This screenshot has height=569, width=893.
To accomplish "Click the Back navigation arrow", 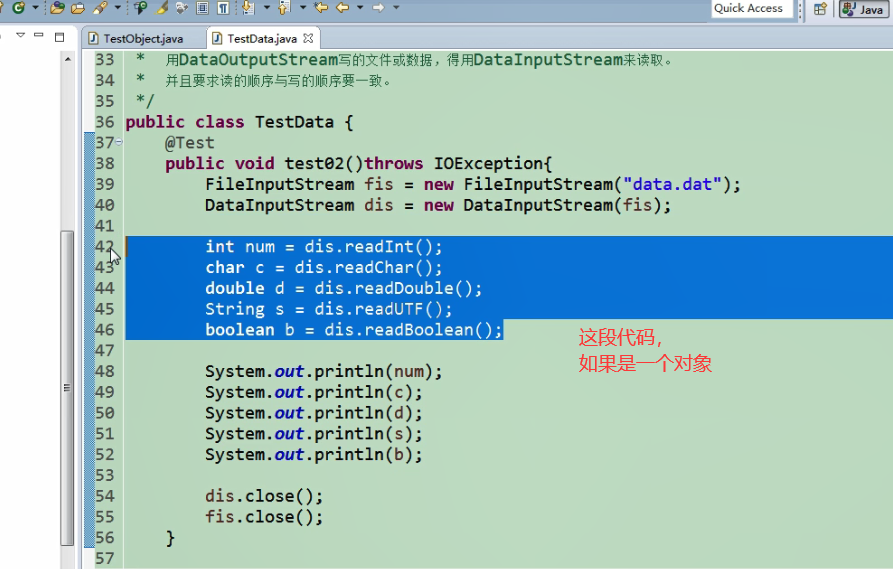I will pos(342,7).
